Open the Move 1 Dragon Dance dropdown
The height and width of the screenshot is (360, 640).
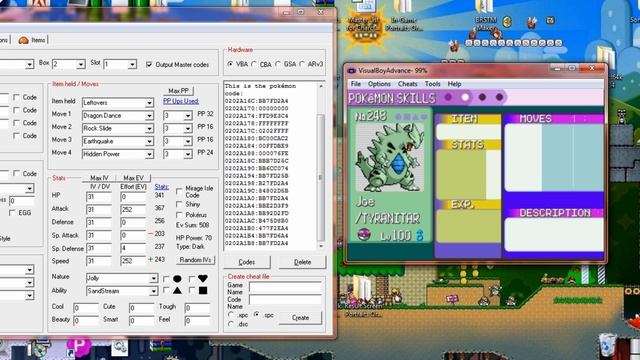point(149,116)
